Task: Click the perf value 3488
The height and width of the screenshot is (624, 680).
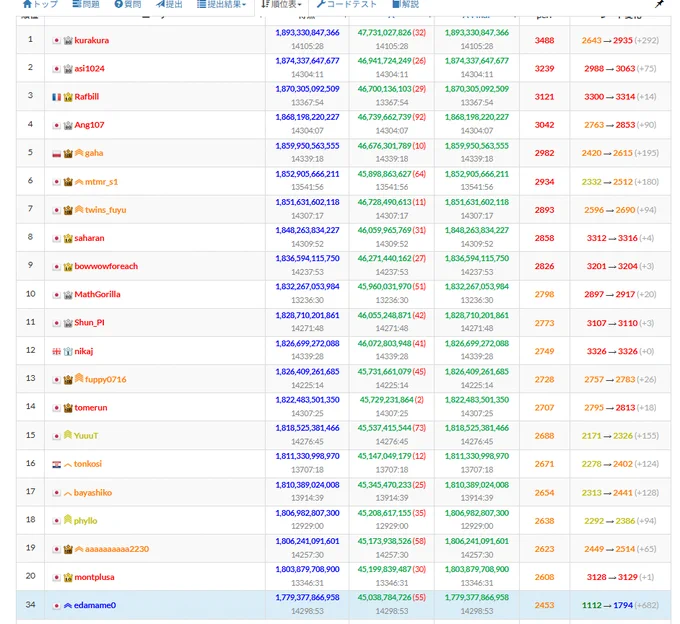Action: tap(544, 40)
